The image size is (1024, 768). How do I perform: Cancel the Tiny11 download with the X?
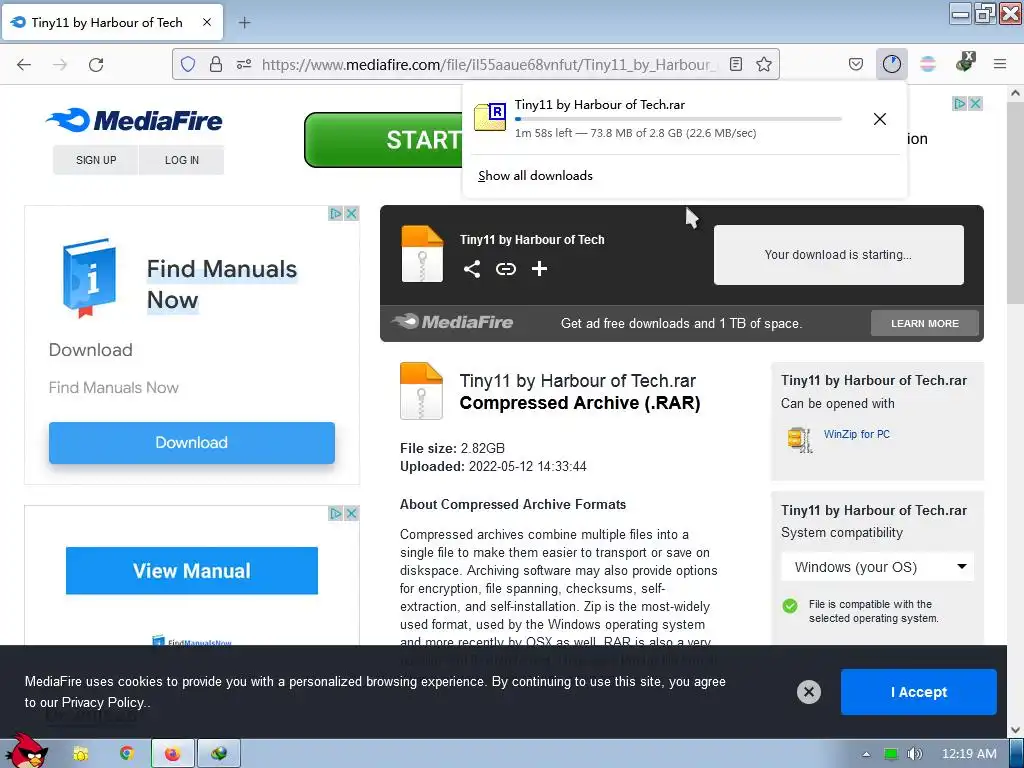(x=880, y=119)
